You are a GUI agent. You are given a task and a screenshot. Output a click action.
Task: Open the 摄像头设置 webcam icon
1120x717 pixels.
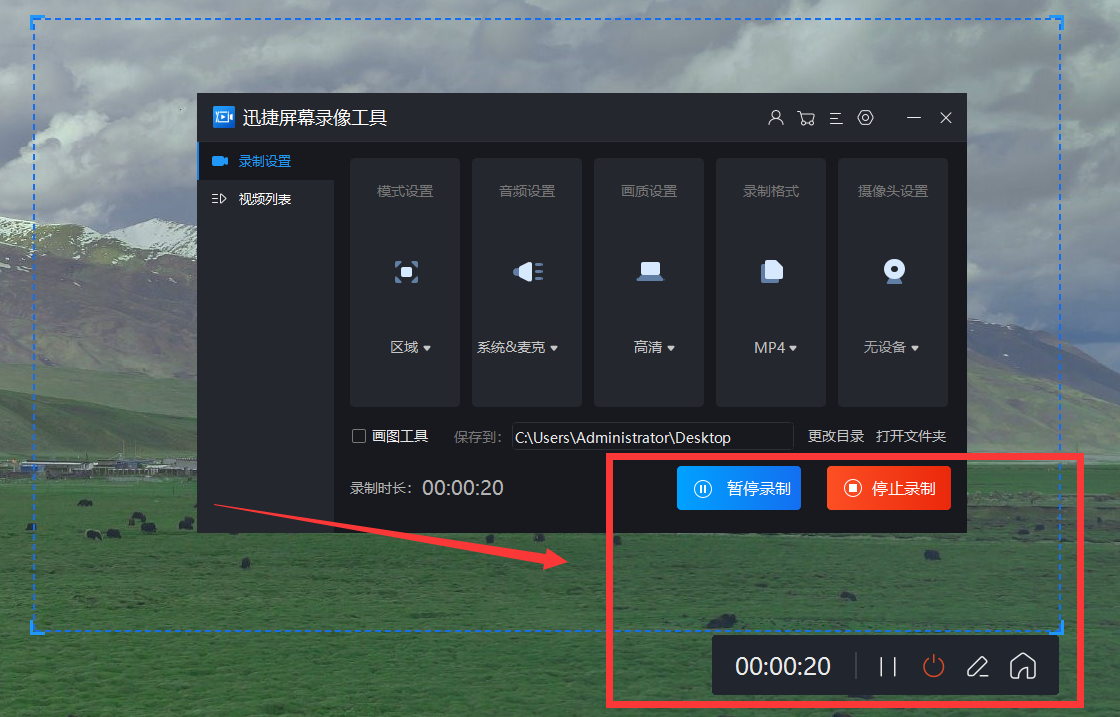click(x=892, y=271)
